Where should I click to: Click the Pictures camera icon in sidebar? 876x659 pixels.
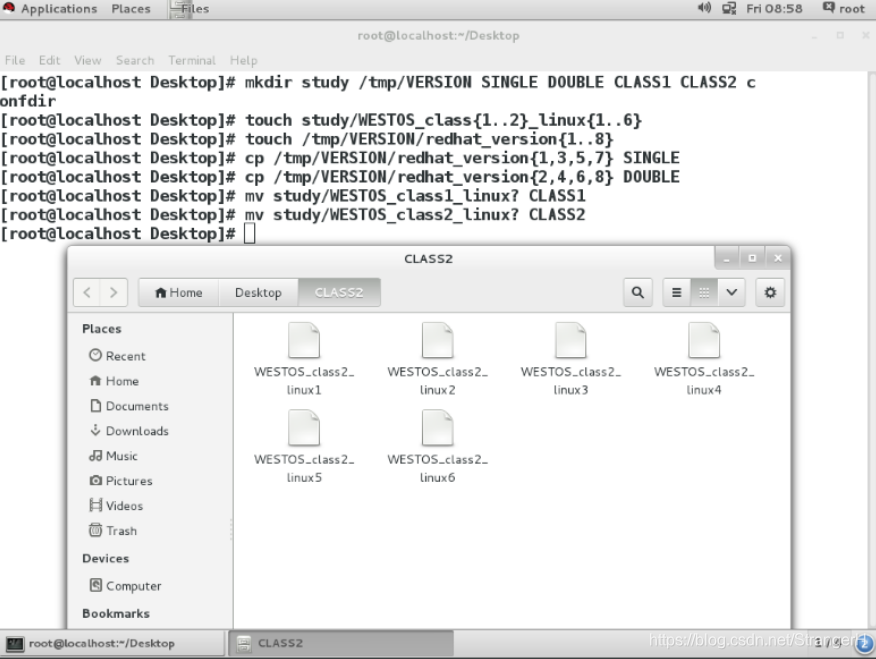96,480
